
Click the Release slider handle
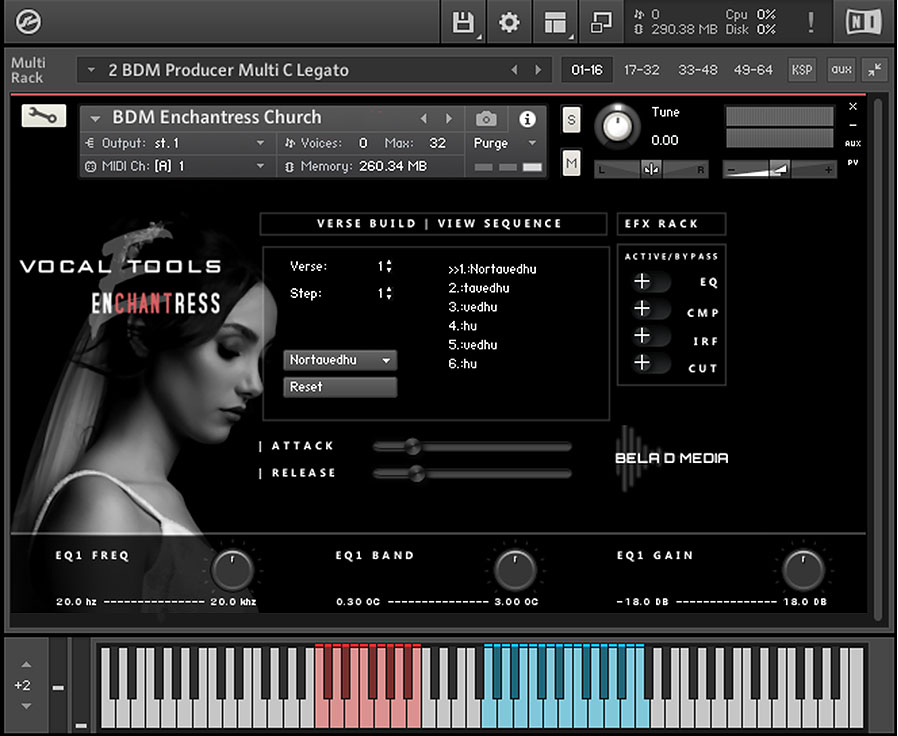click(x=416, y=474)
